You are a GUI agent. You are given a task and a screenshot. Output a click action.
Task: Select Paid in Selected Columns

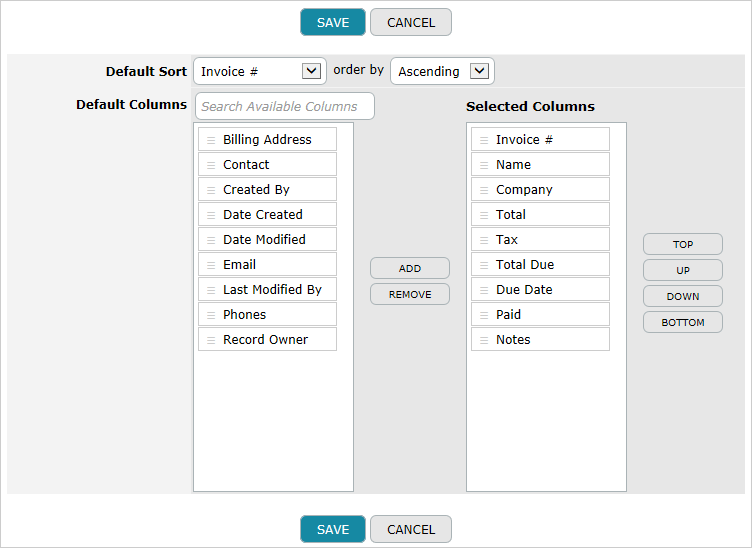[x=540, y=314]
